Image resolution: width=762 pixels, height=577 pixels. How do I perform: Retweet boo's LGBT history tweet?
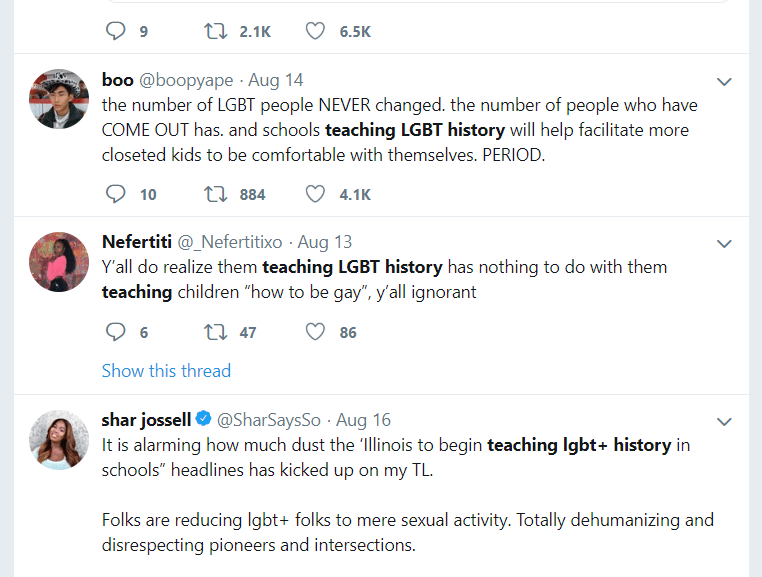click(214, 194)
